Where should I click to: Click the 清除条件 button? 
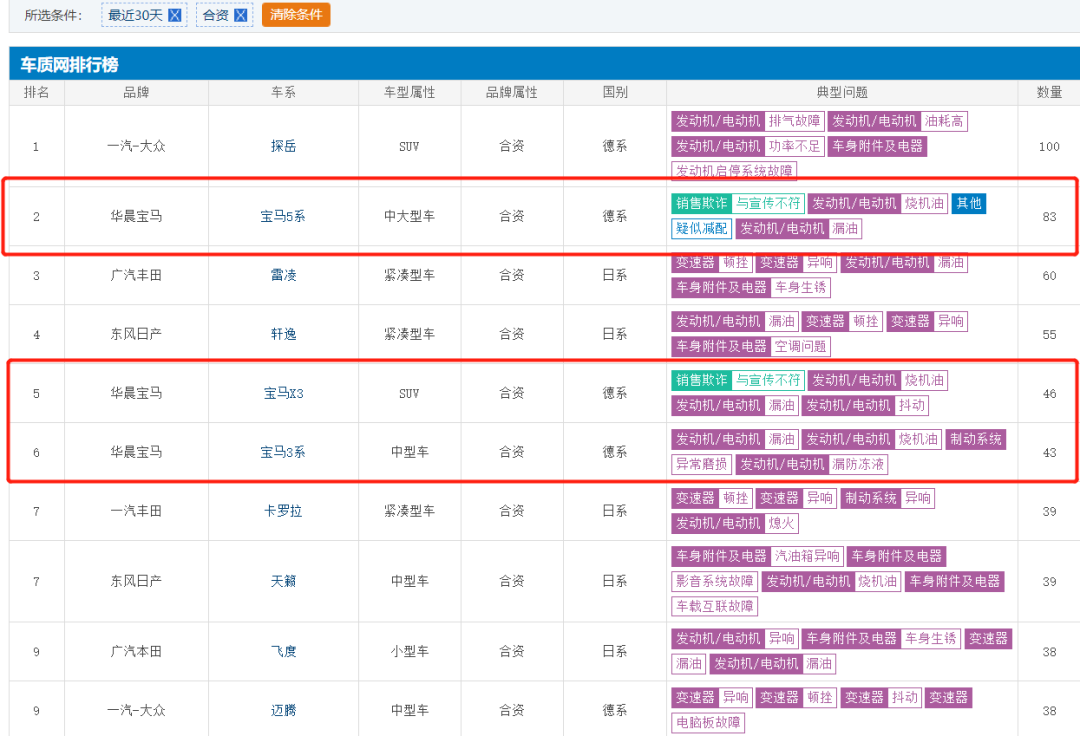[x=296, y=14]
